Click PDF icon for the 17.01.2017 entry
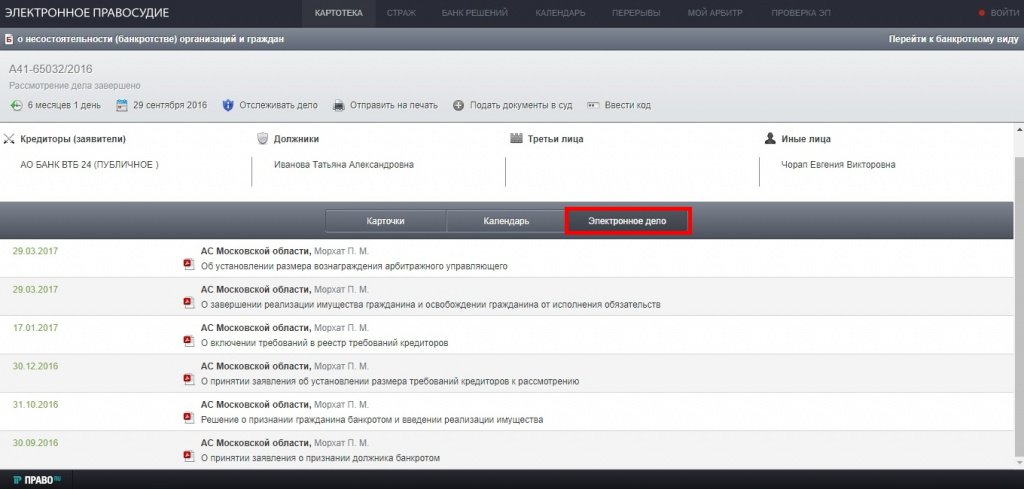 187,342
